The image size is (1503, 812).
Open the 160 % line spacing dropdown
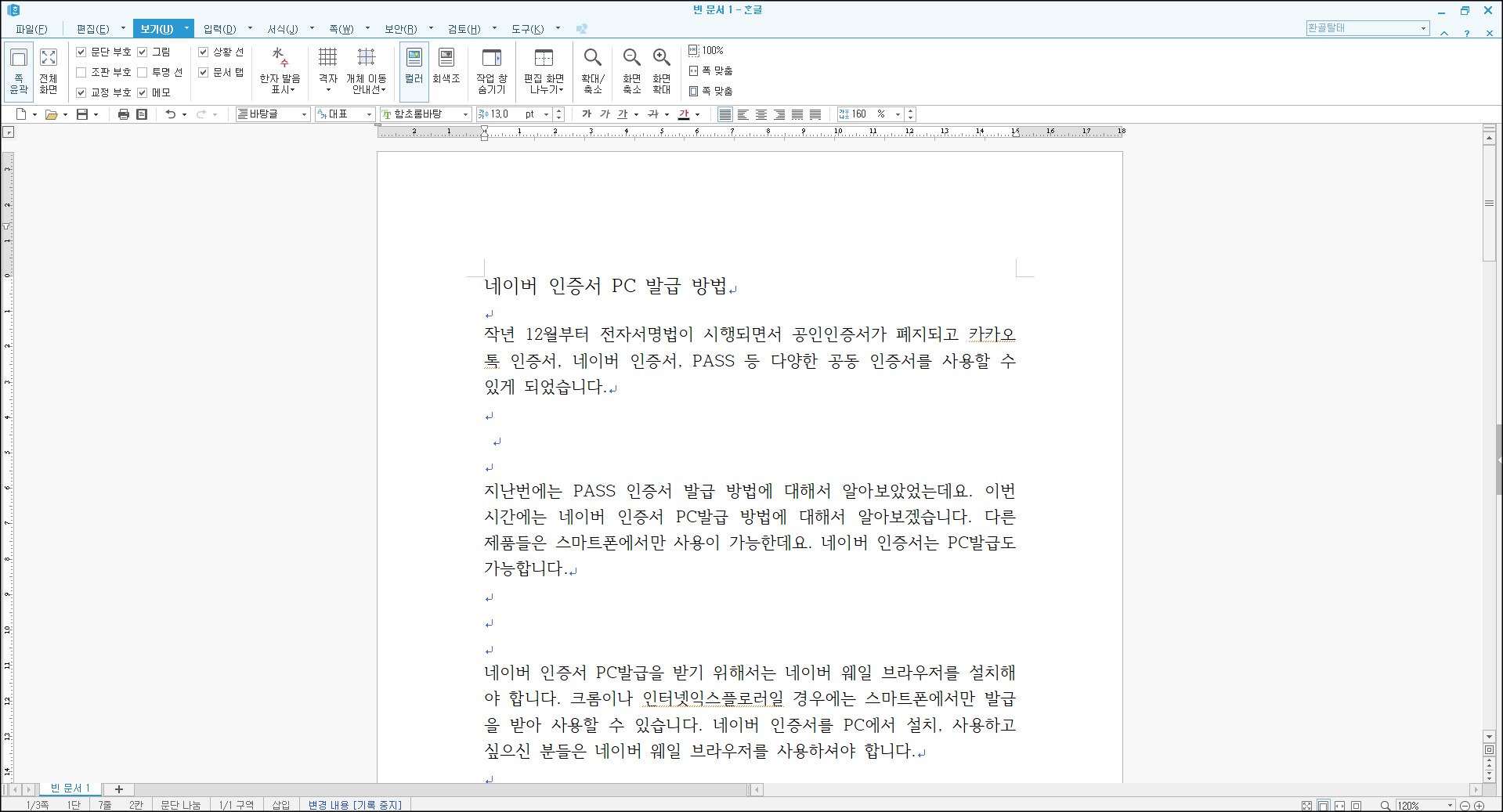pos(898,114)
